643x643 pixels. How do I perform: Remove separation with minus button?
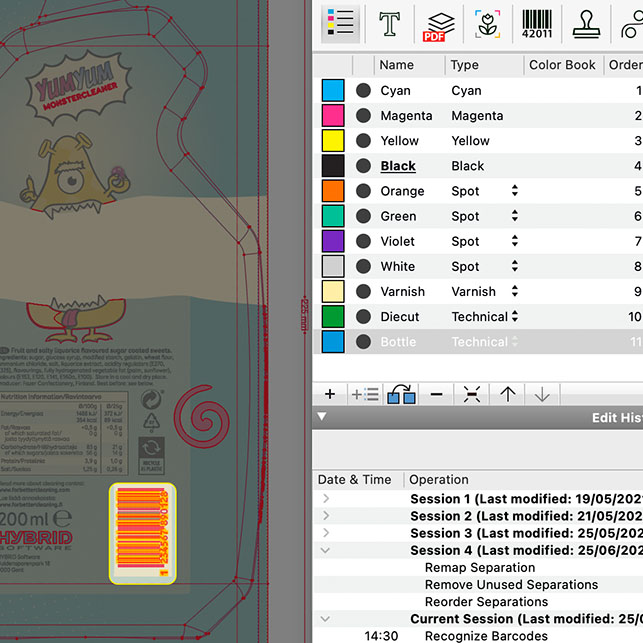click(x=436, y=394)
